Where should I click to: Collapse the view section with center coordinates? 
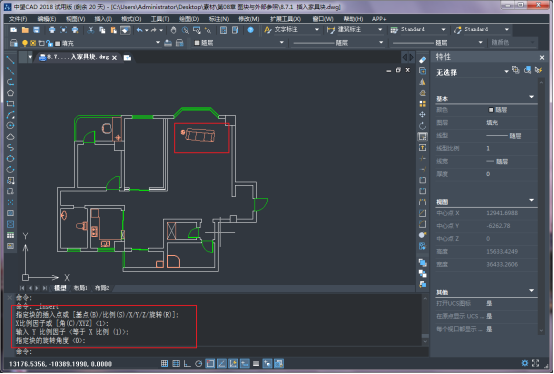[532, 201]
